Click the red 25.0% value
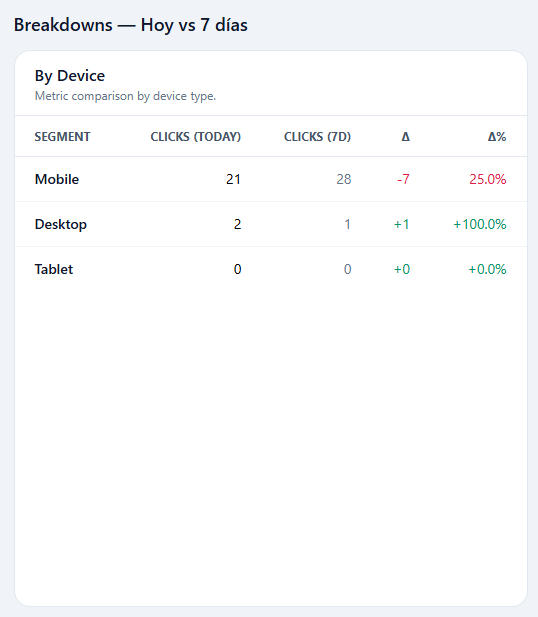Viewport: 538px width, 617px height. point(488,179)
